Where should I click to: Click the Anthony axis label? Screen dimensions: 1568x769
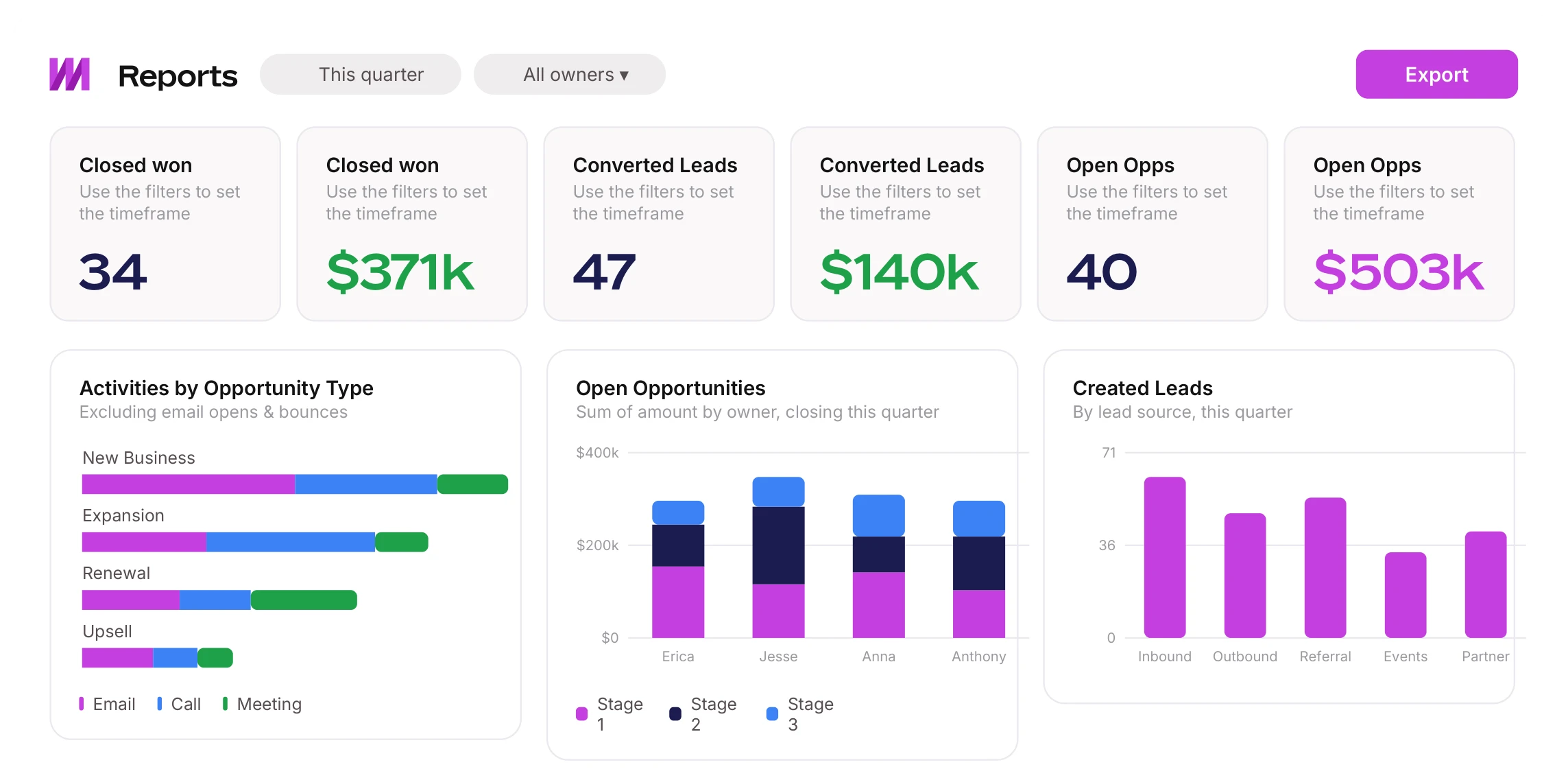pyautogui.click(x=979, y=656)
